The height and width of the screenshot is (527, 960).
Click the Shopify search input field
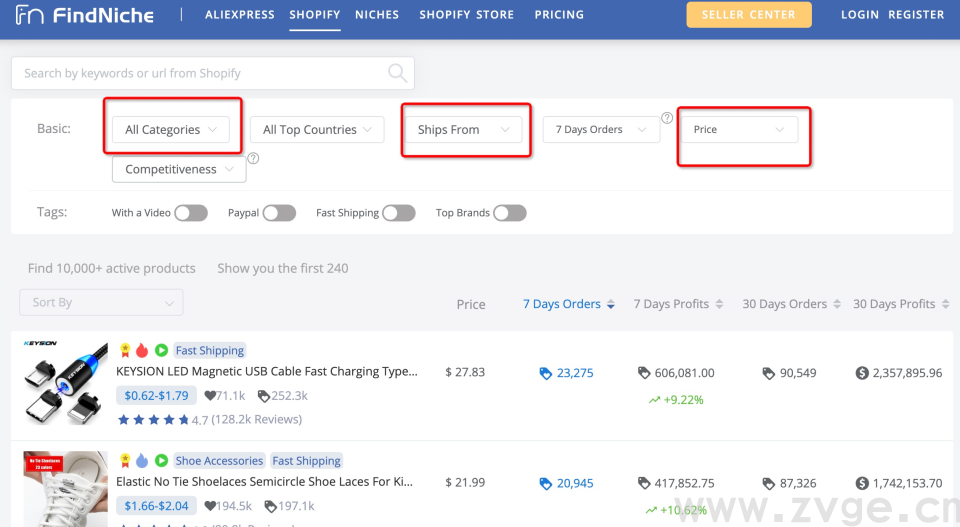(200, 73)
